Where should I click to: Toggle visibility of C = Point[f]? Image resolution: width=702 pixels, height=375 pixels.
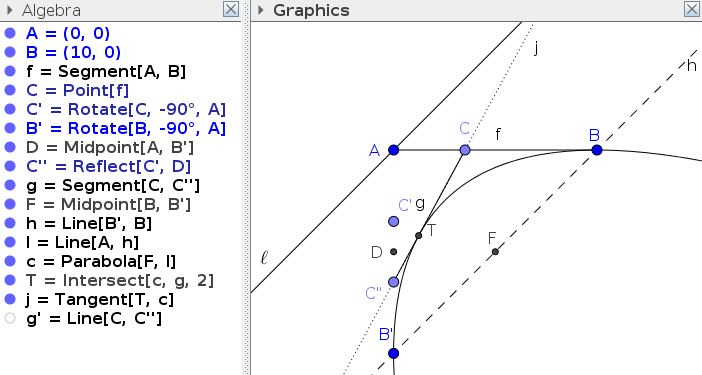click(10, 90)
